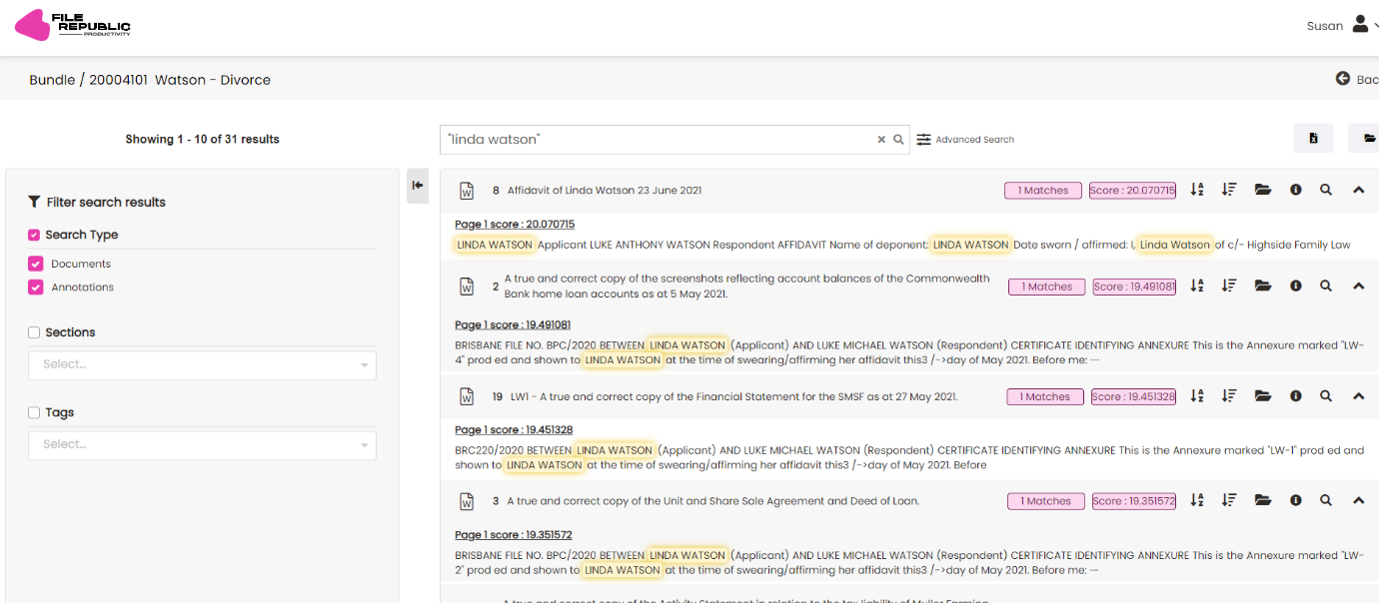Enable the Sections filter checkbox
Image resolution: width=1384 pixels, height=605 pixels.
[35, 332]
